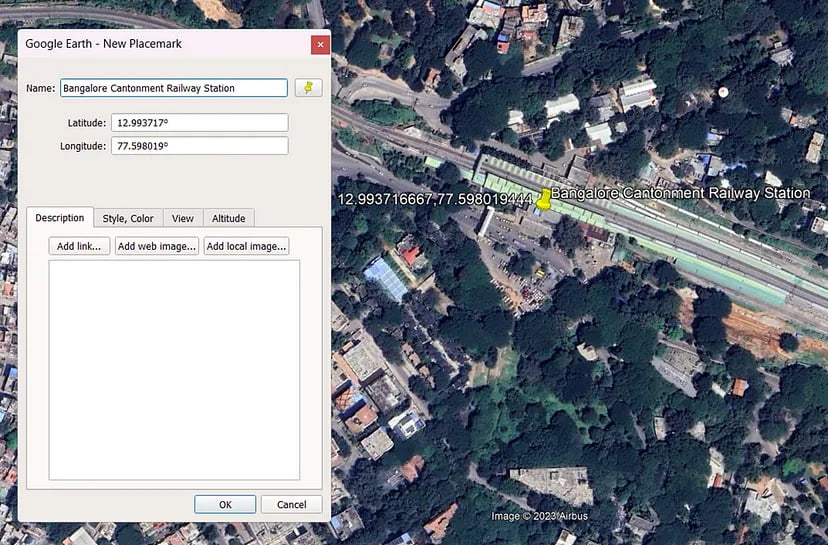The height and width of the screenshot is (545, 828).
Task: Click inside the description text area
Action: 174,370
